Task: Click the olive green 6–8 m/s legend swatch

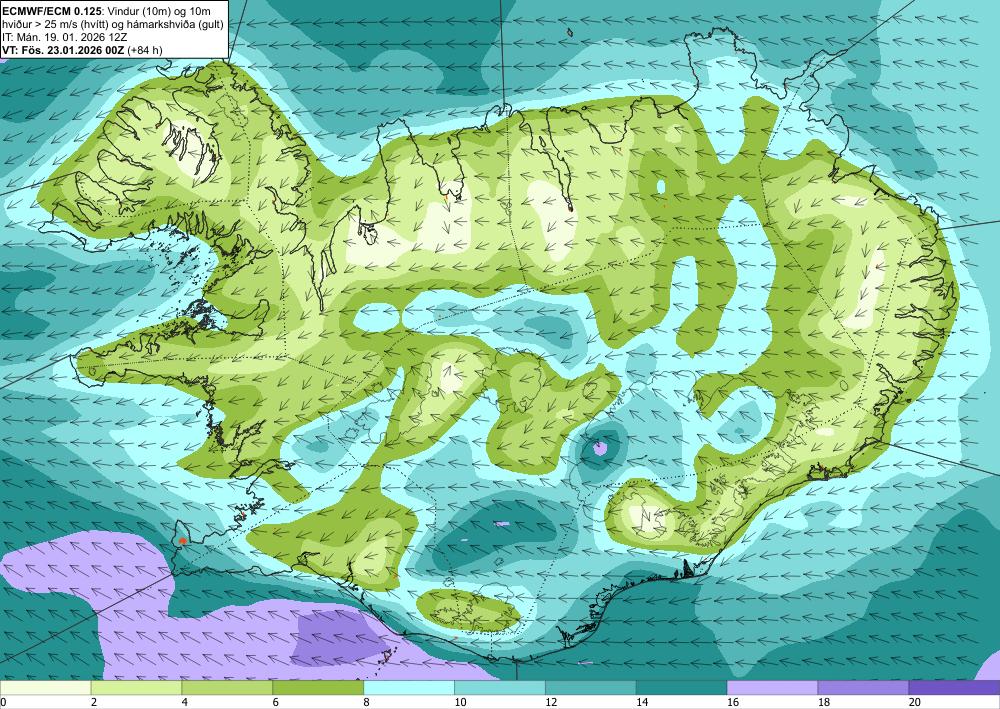Action: 318,688
